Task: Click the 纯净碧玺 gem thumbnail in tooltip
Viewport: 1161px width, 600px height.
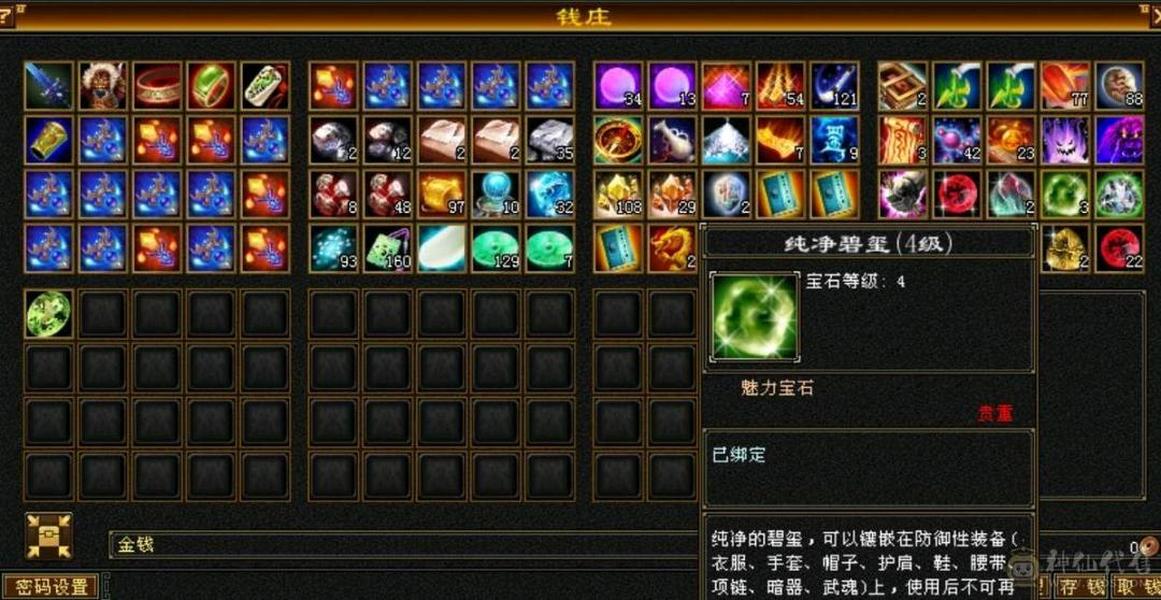Action: tap(755, 316)
